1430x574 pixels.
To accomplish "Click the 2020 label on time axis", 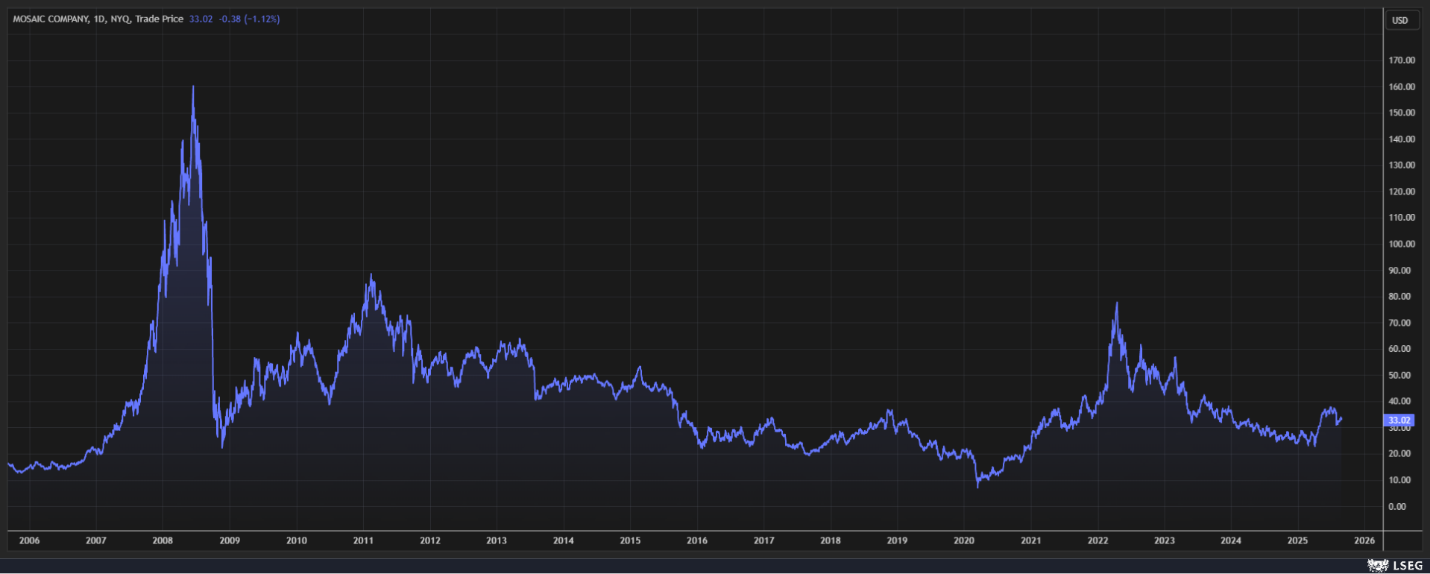I will tap(964, 540).
